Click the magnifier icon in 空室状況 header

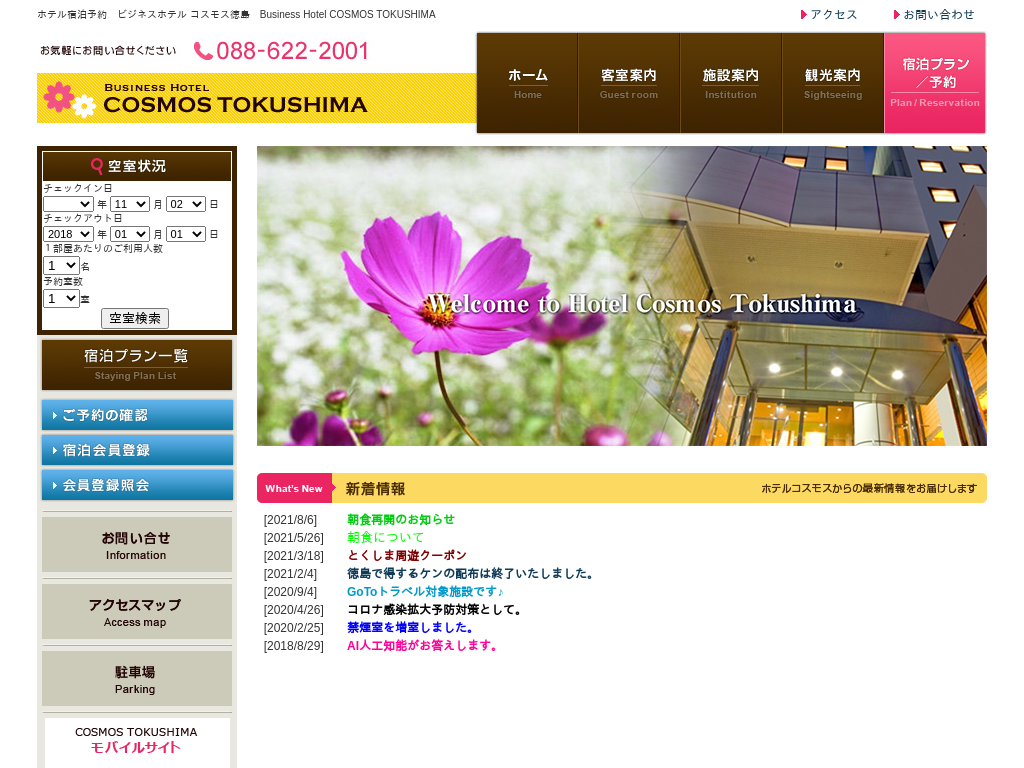pos(97,166)
